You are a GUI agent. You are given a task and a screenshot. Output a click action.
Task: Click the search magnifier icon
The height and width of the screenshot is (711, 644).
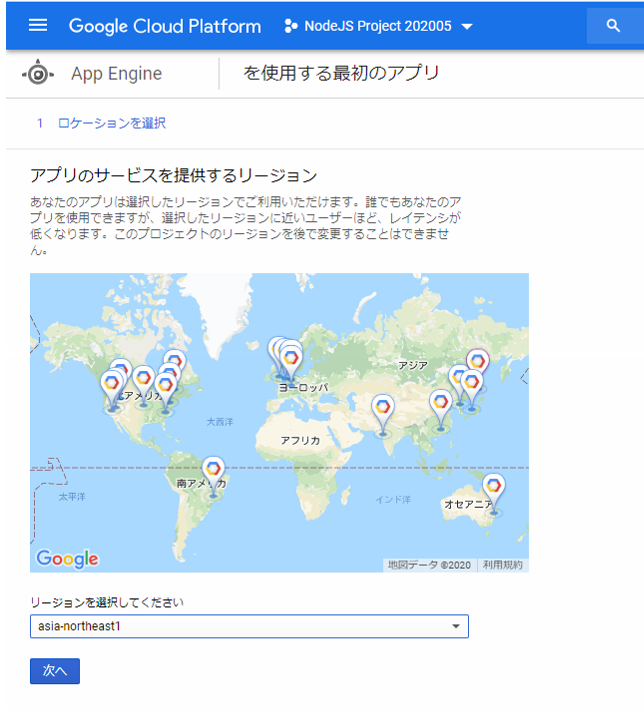point(613,26)
